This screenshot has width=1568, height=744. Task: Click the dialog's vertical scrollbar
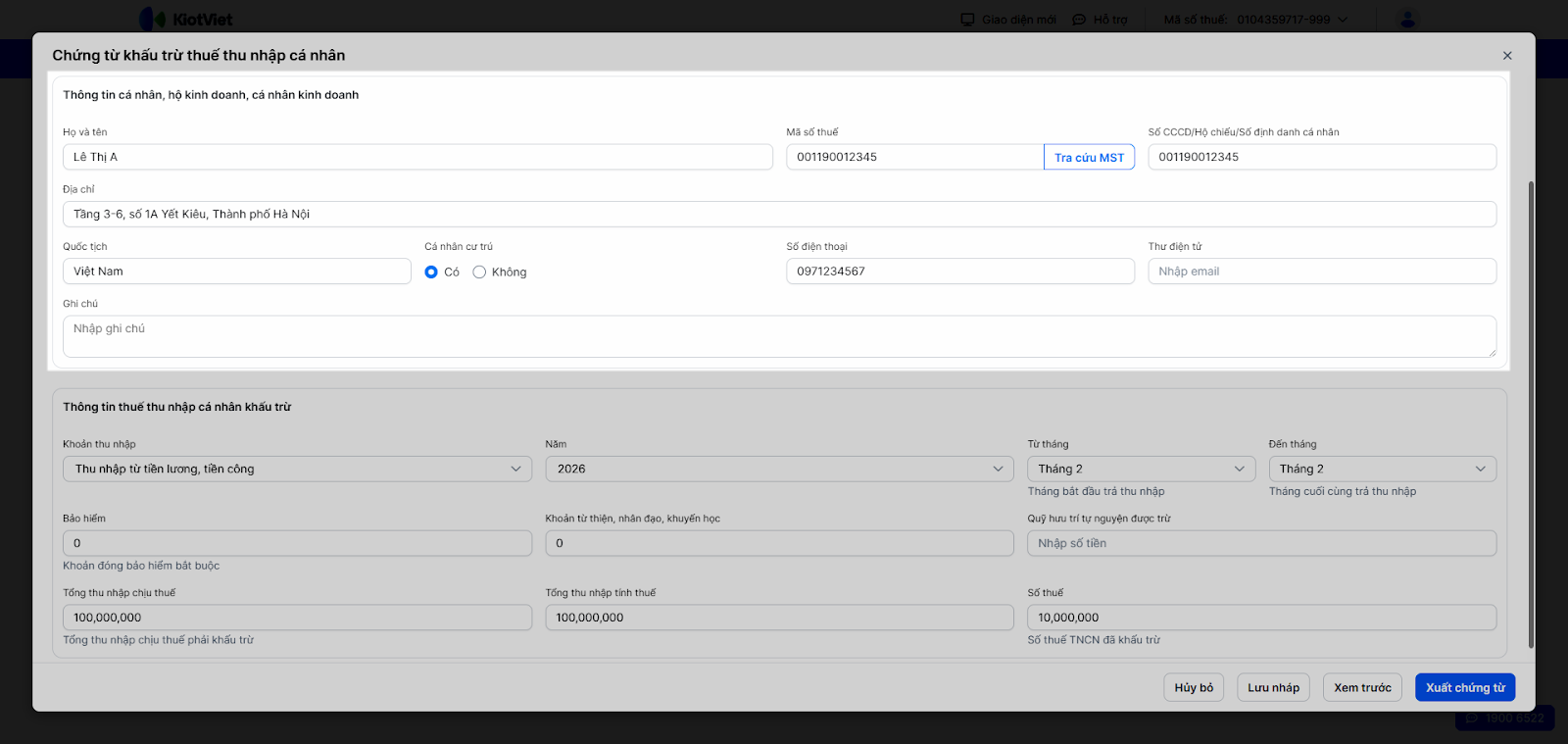pyautogui.click(x=1531, y=412)
